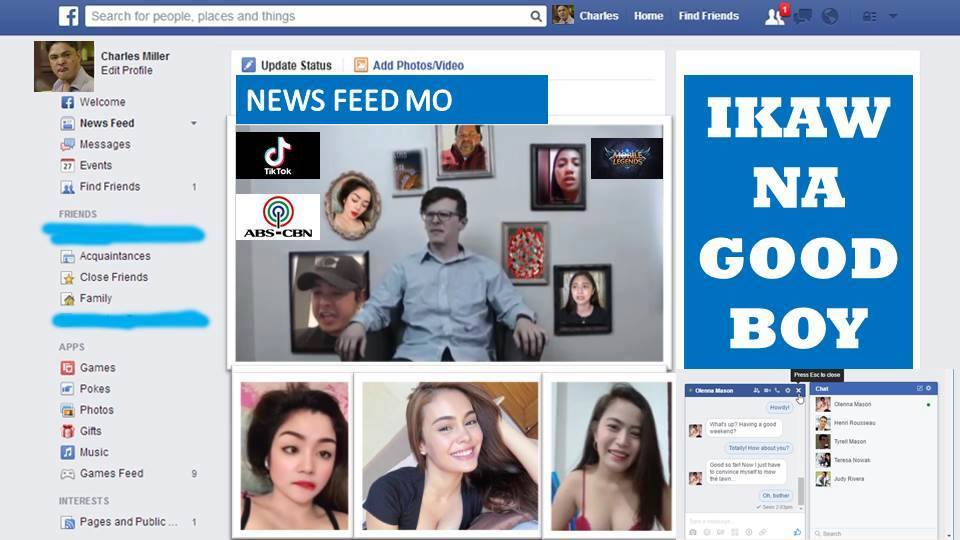The height and width of the screenshot is (540, 960).
Task: Click the type a message field
Action: pyautogui.click(x=743, y=520)
